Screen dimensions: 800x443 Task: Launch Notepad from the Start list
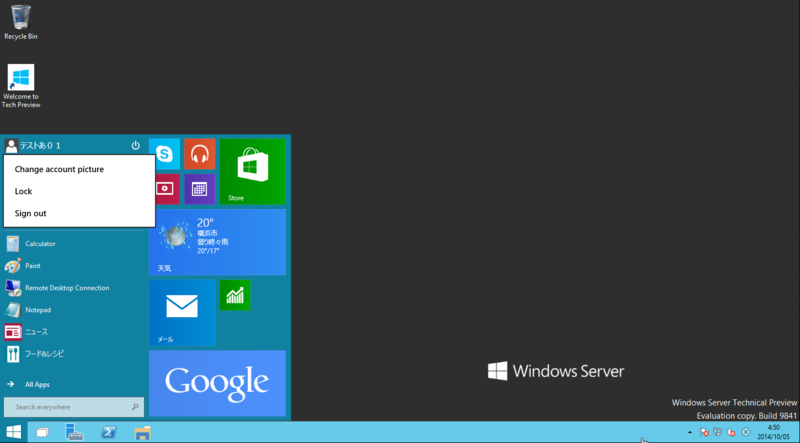[x=74, y=310]
